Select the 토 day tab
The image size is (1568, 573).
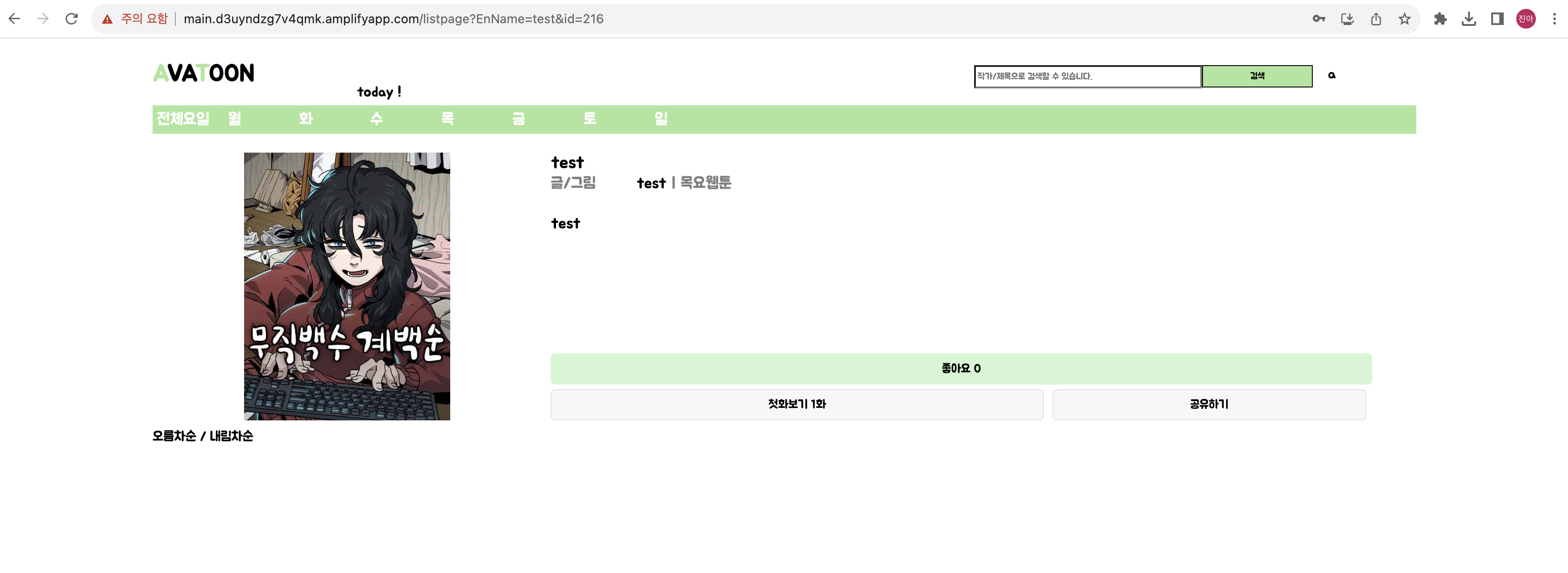click(590, 119)
